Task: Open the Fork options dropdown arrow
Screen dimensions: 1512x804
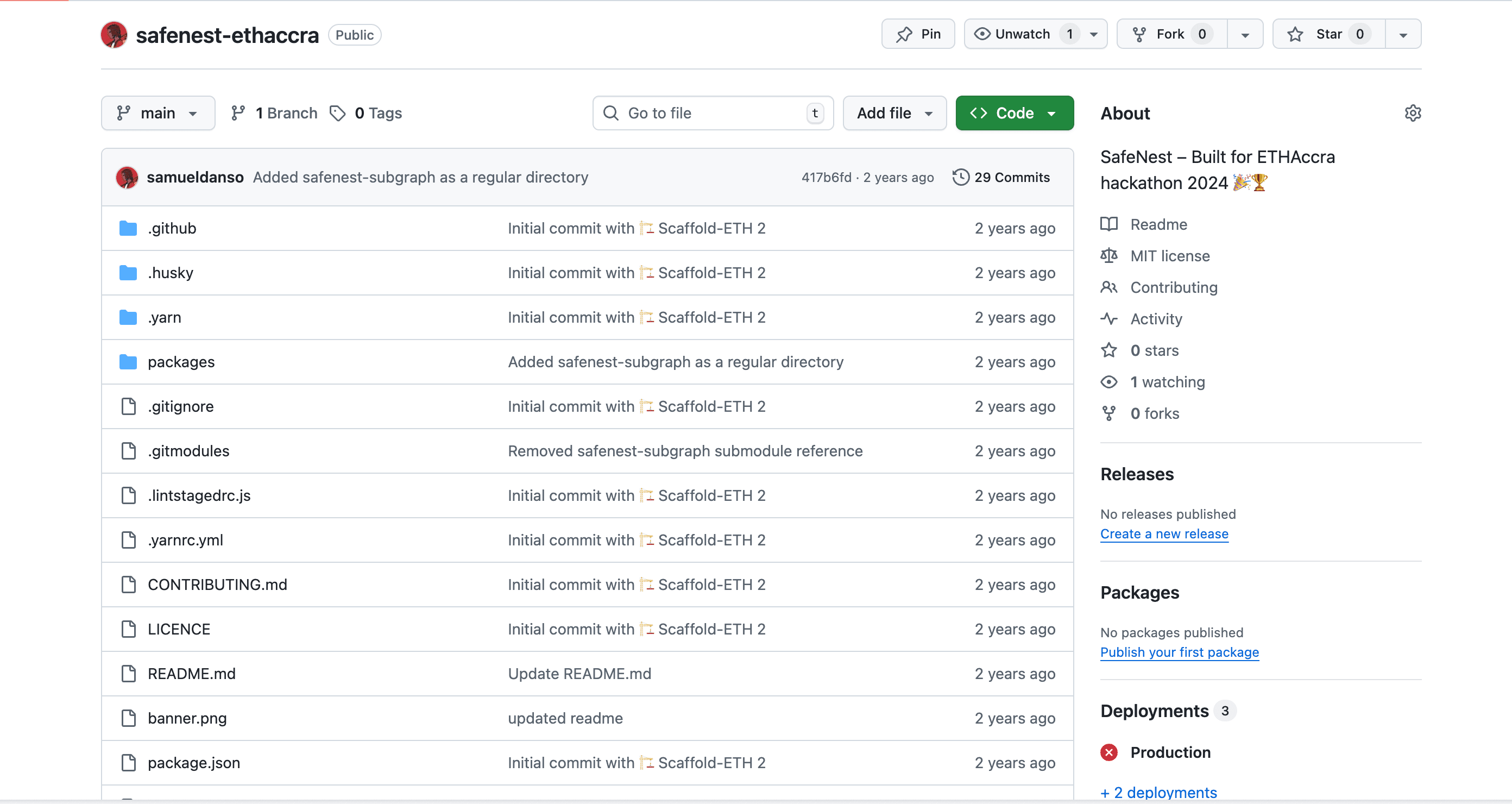Action: (1245, 35)
